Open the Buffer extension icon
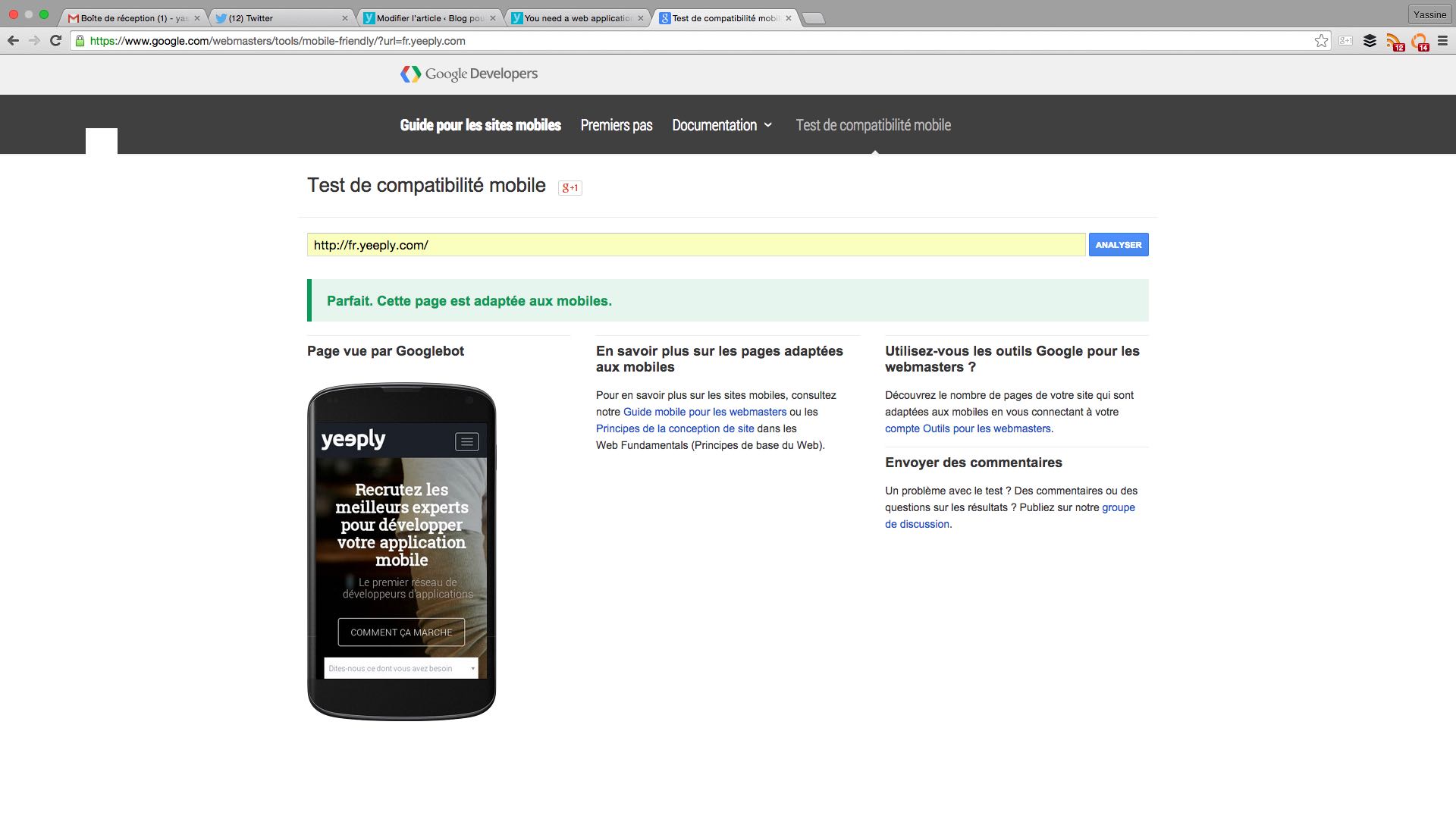Viewport: 1456px width, 819px height. (x=1371, y=42)
